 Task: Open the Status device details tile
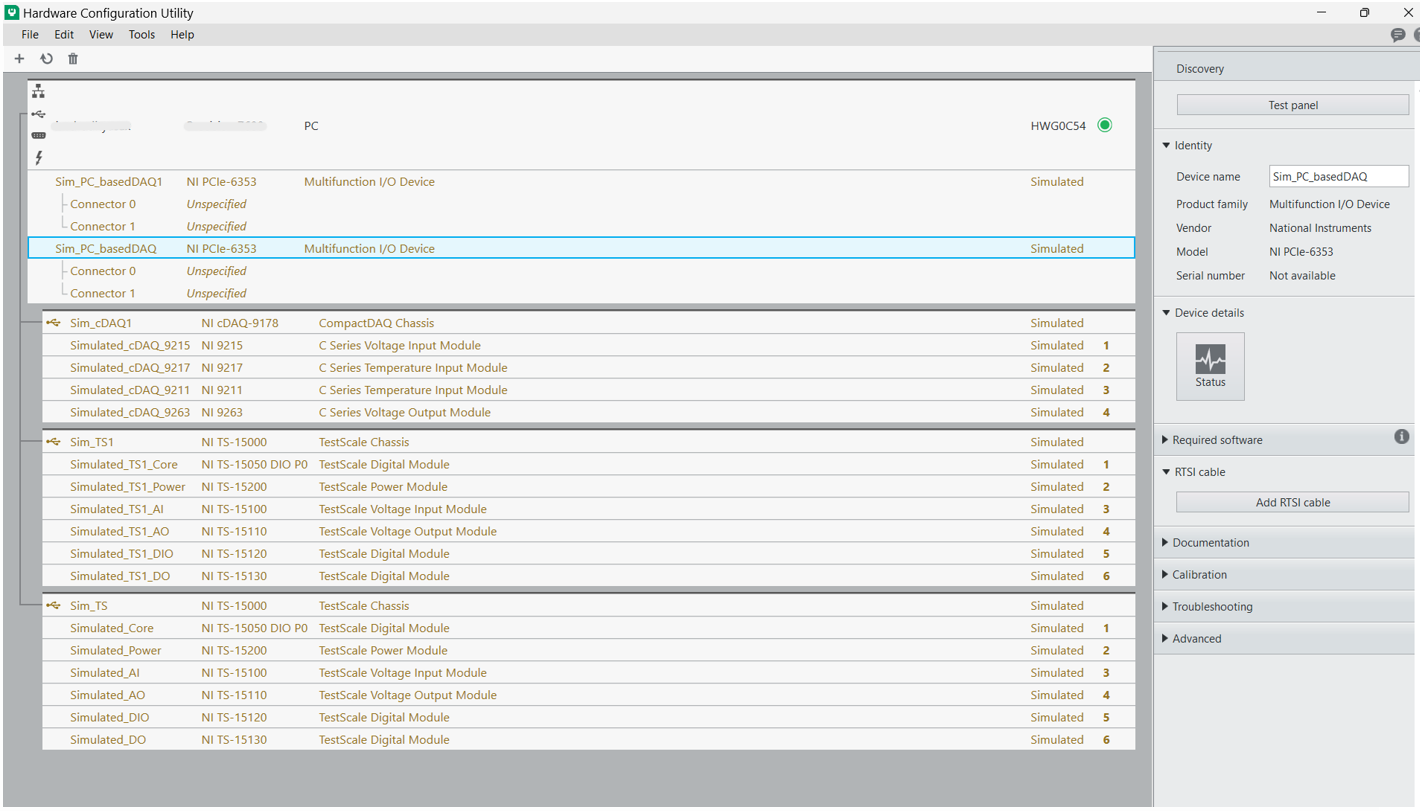[x=1210, y=367]
